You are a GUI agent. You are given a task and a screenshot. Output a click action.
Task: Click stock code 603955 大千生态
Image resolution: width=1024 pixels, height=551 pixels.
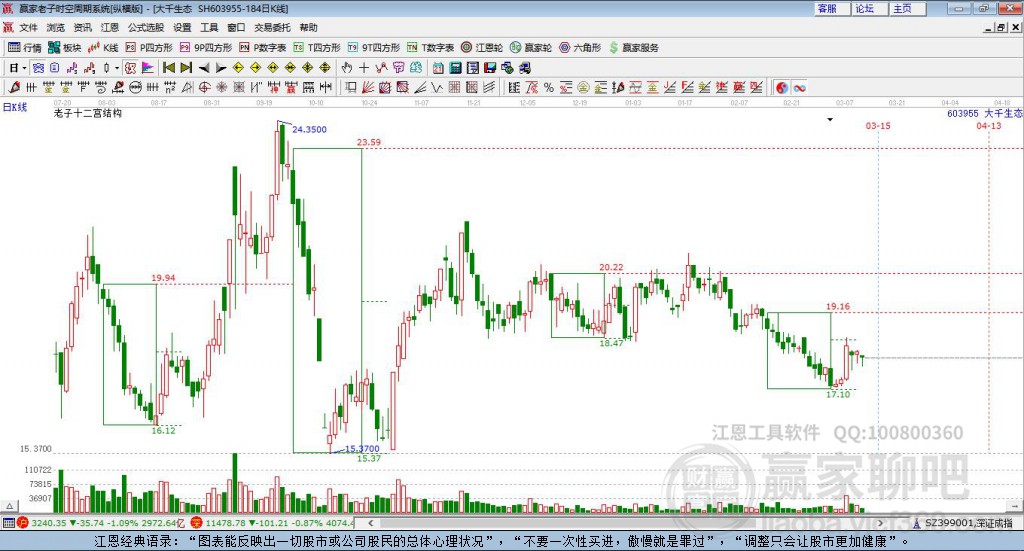pos(984,114)
